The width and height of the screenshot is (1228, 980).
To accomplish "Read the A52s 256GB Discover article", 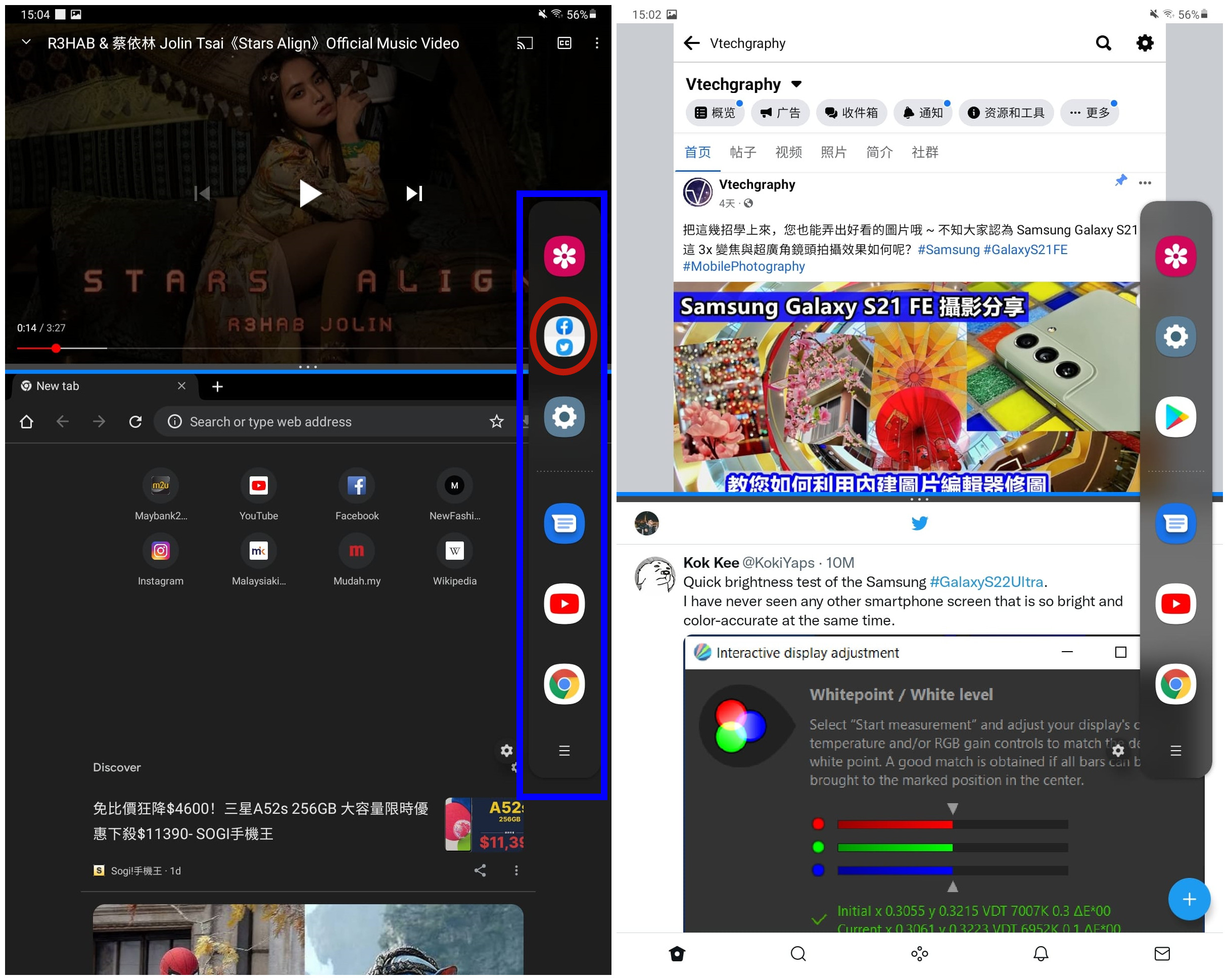I will (x=261, y=820).
